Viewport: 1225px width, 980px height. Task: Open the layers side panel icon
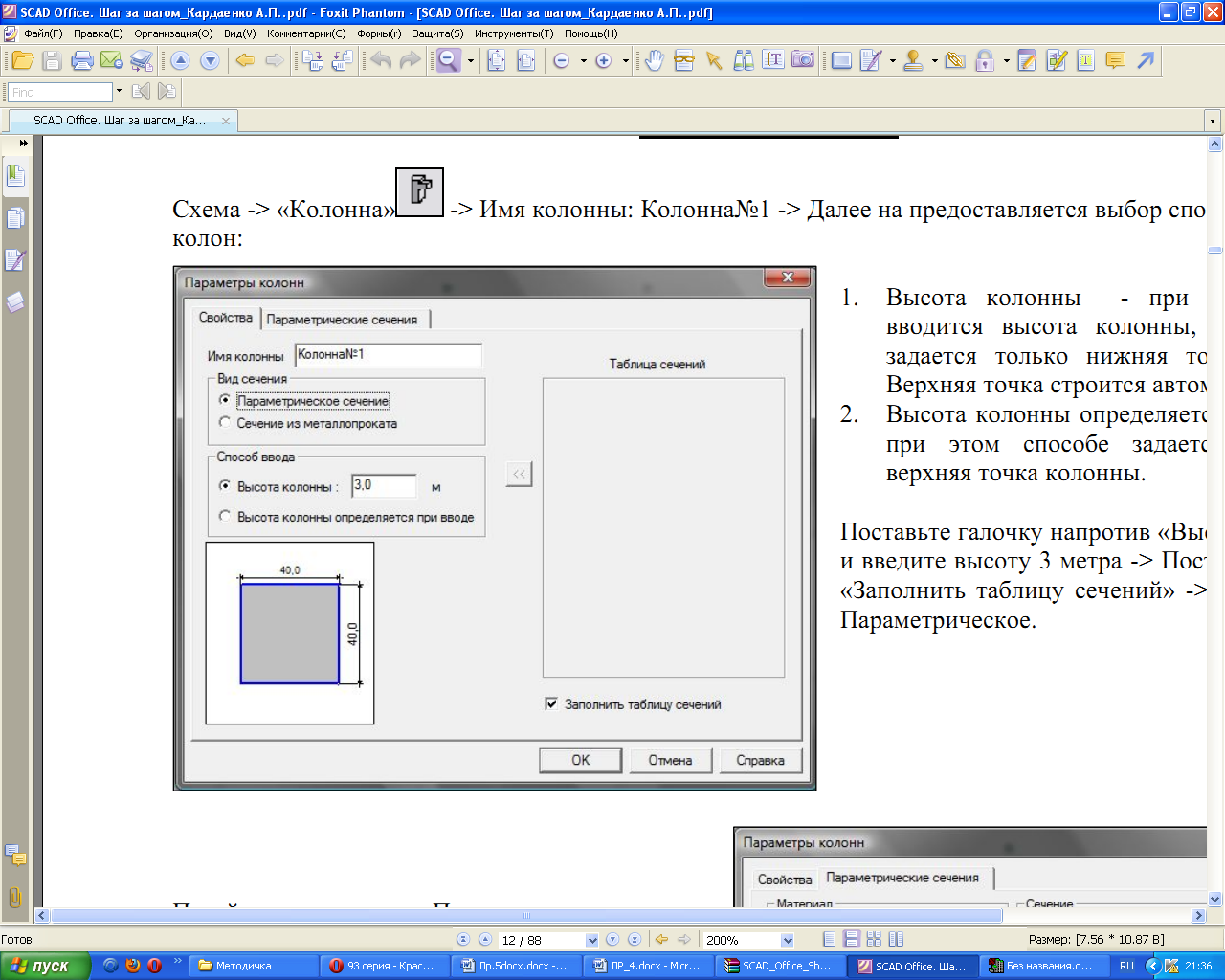point(15,302)
